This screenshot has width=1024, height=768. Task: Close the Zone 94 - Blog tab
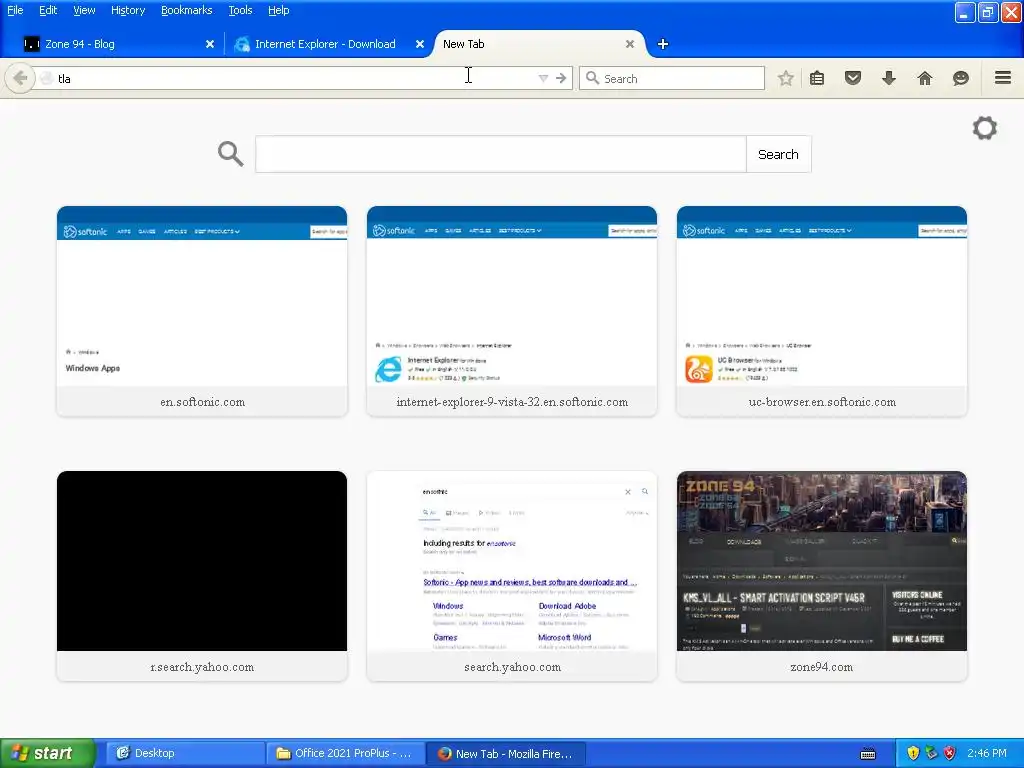210,44
